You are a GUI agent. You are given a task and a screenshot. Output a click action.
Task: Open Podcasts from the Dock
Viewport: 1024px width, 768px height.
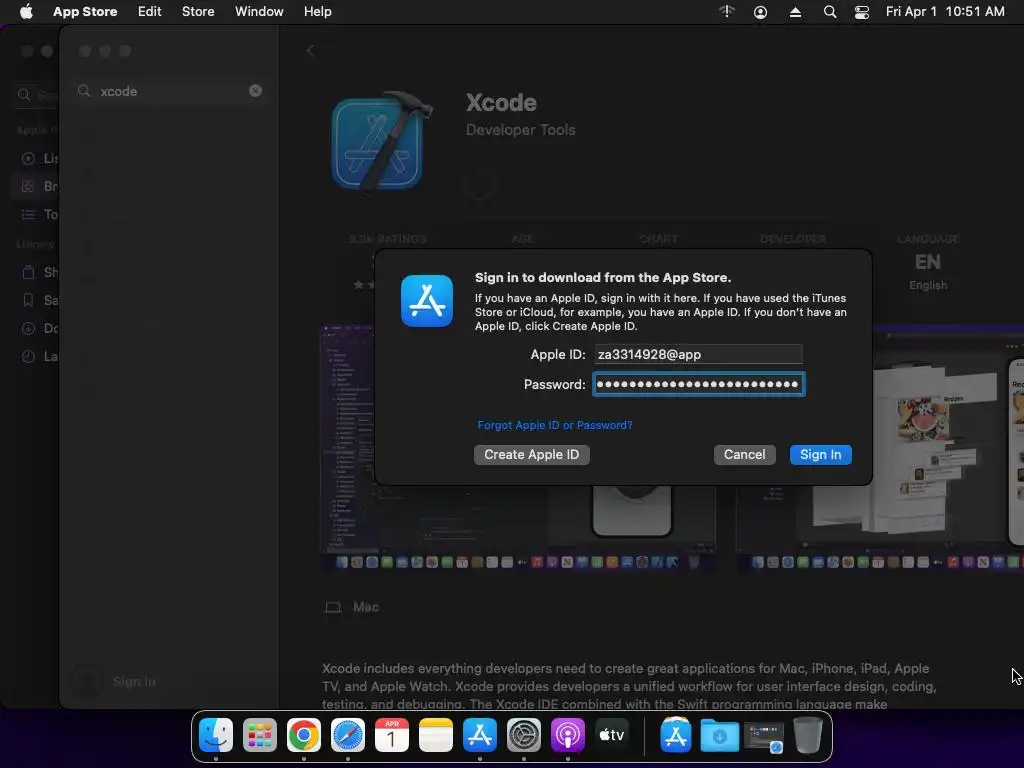[x=568, y=735]
